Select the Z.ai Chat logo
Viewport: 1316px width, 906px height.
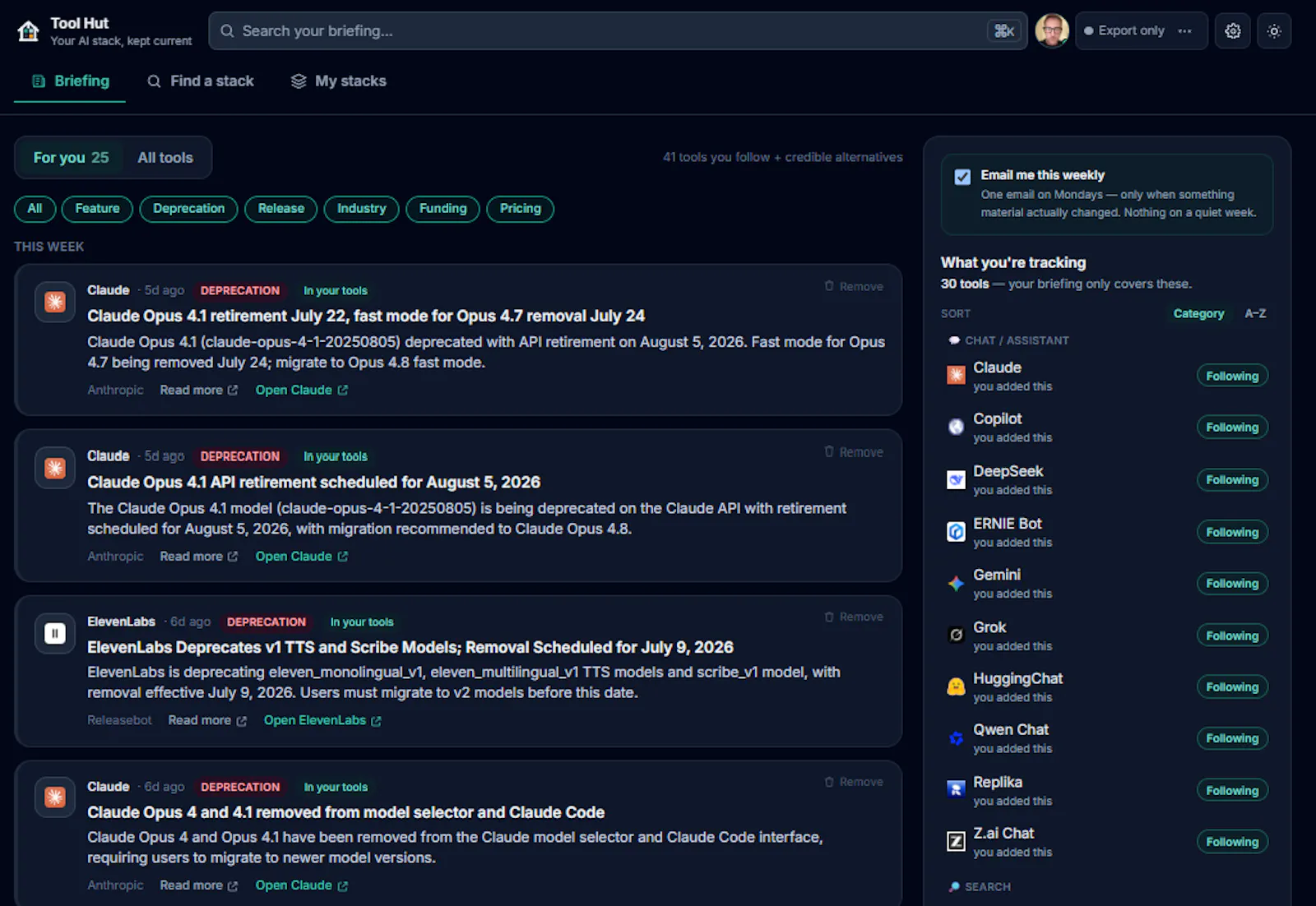point(956,841)
